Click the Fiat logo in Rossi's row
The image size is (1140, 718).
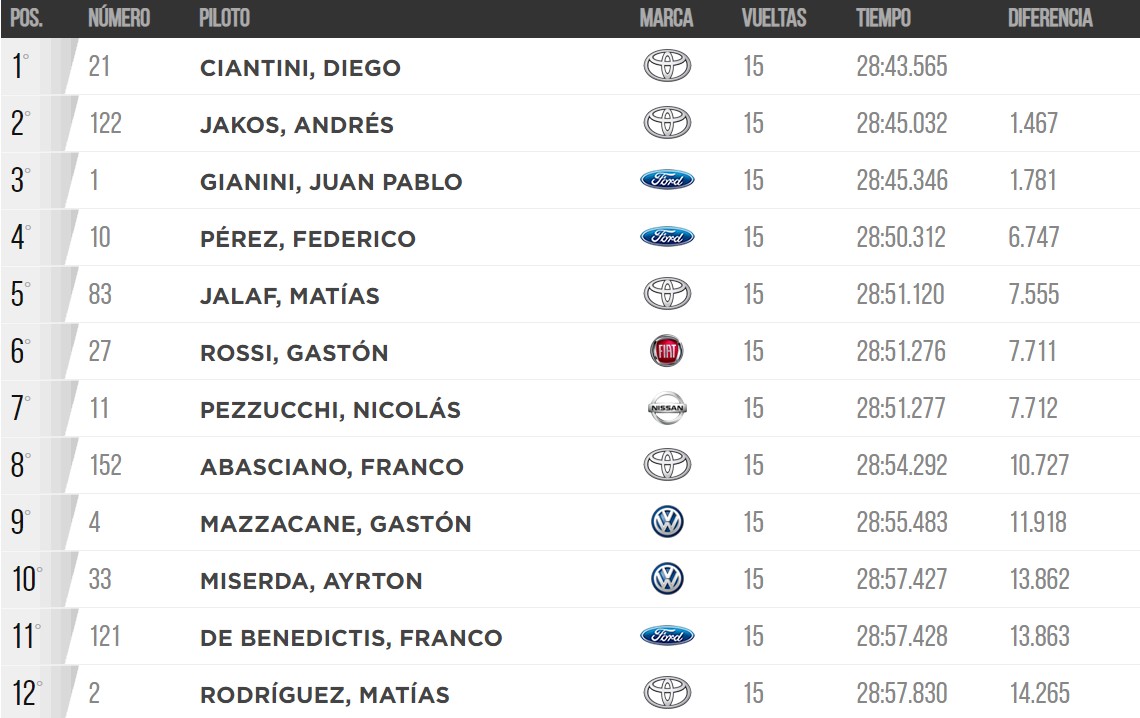tap(667, 351)
